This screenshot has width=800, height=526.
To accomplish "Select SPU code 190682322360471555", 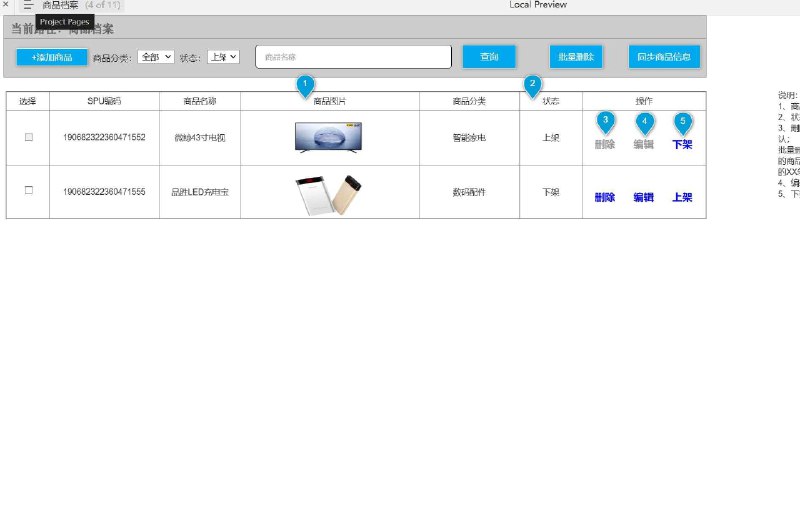I will pos(104,192).
